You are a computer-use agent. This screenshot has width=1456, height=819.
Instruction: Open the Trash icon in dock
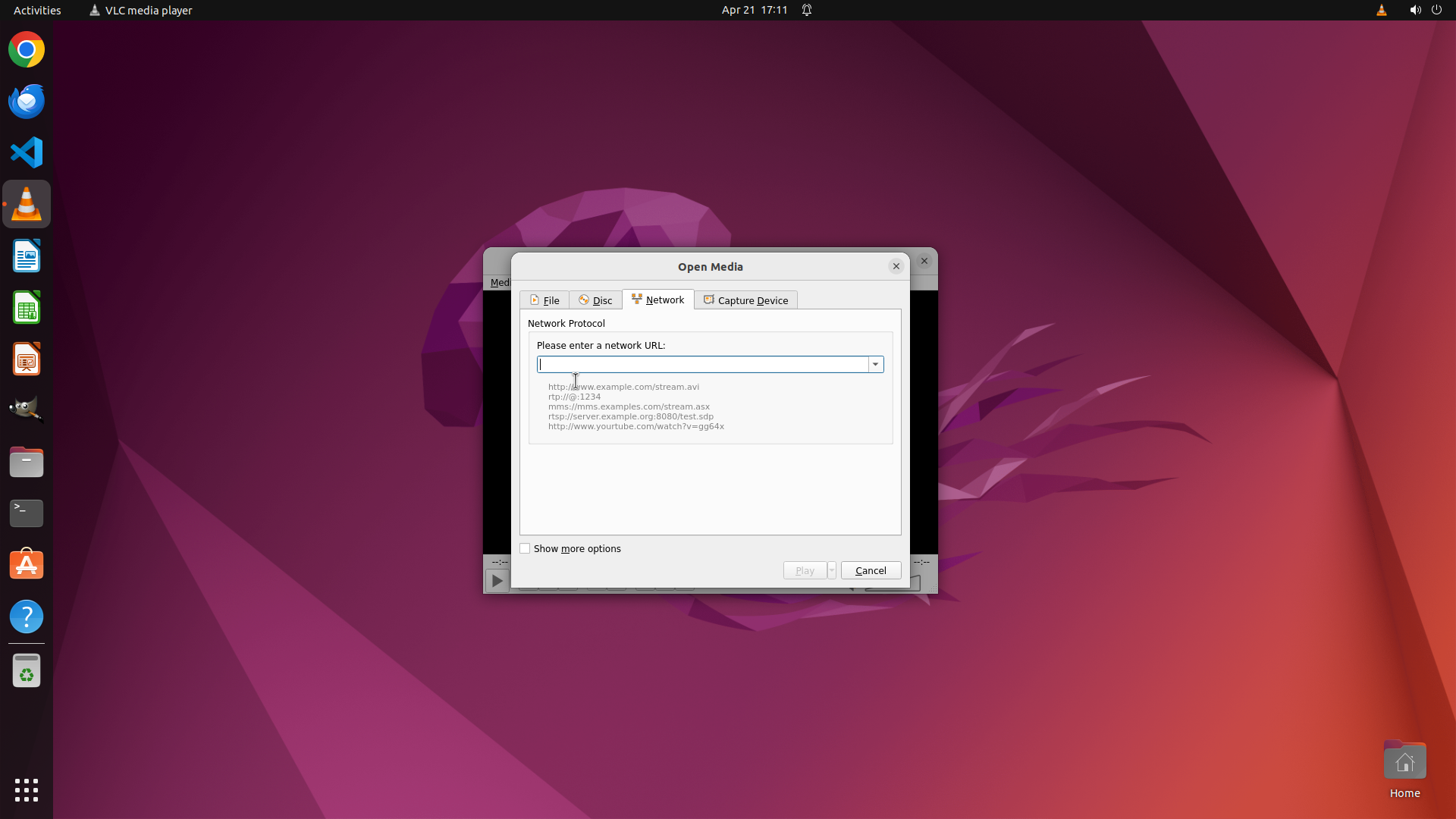[27, 671]
